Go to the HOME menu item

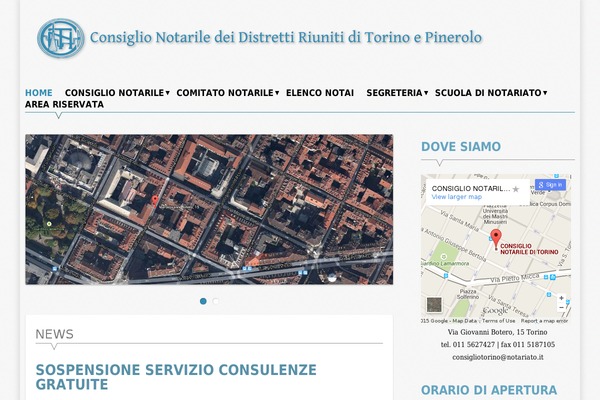[39, 93]
